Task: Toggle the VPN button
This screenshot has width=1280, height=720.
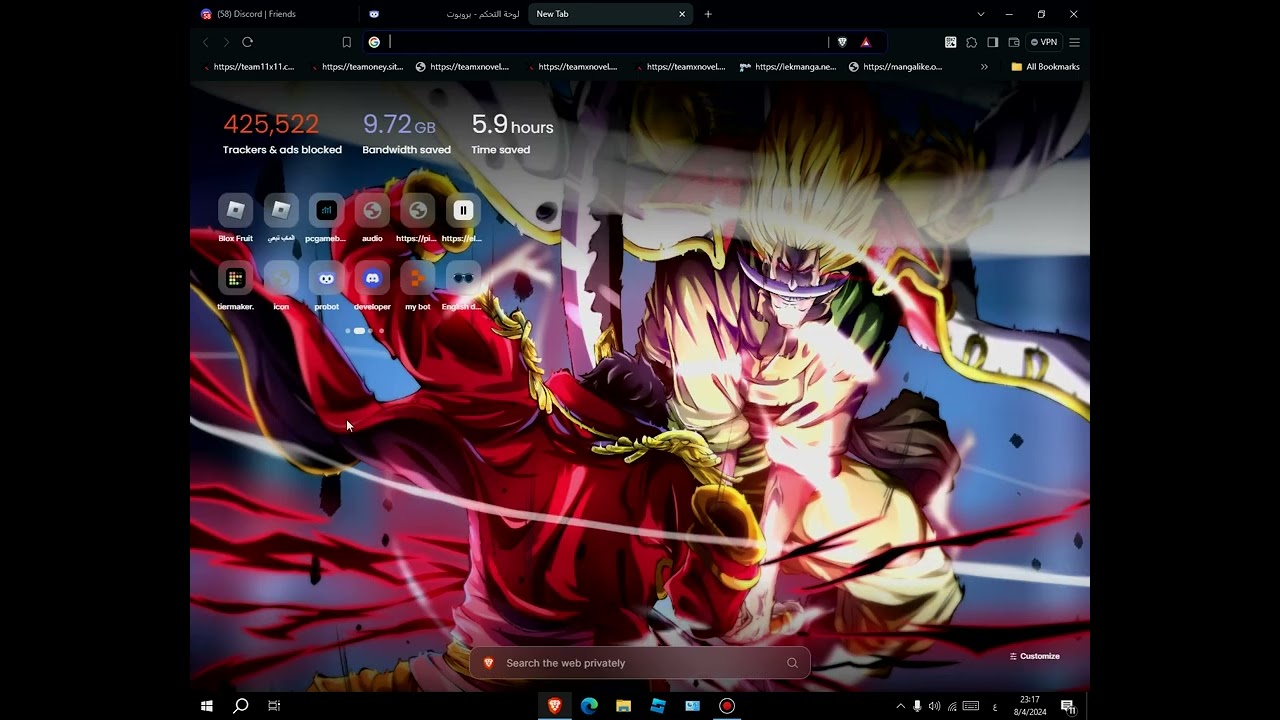Action: (1044, 42)
